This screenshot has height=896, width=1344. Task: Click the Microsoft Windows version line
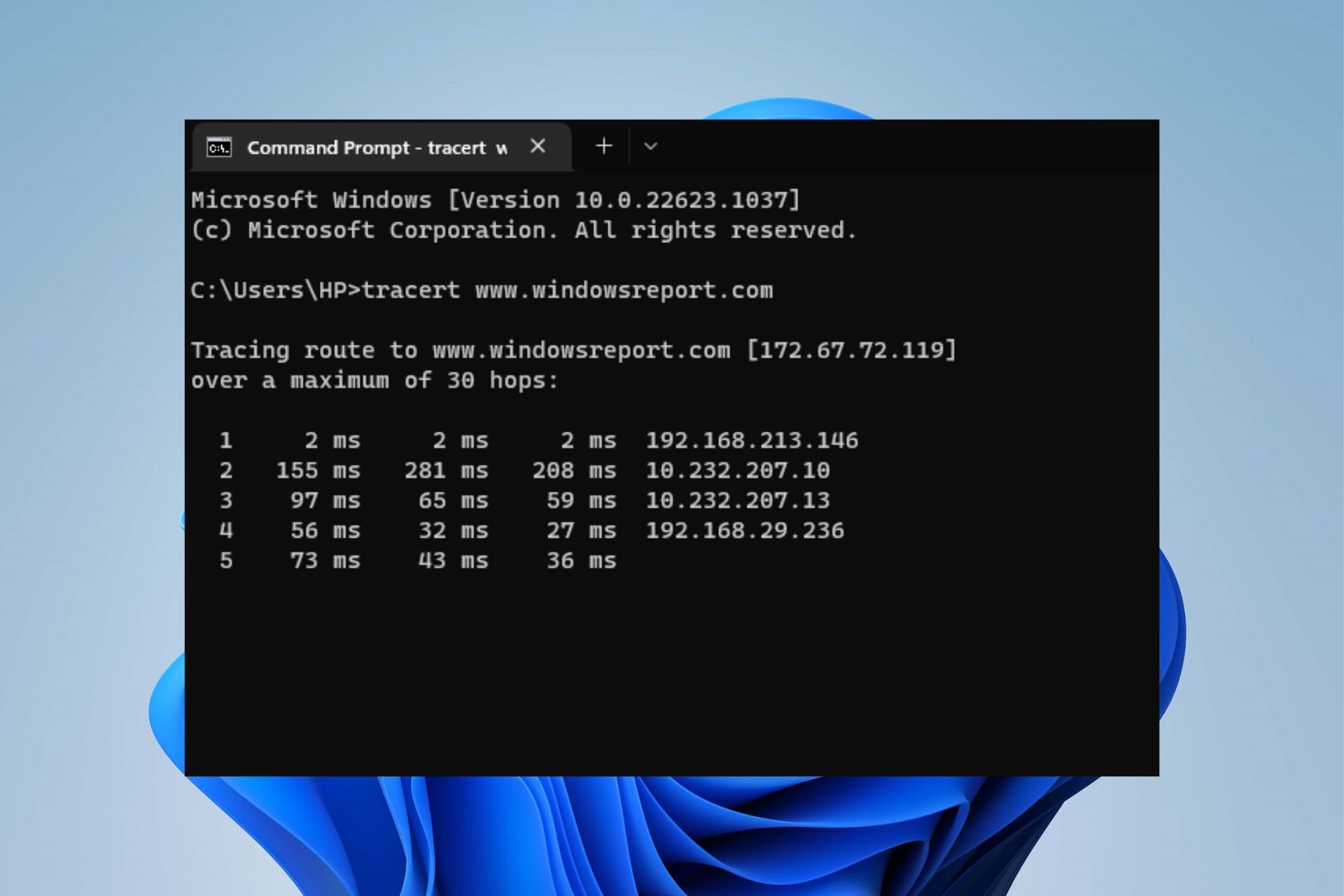496,200
